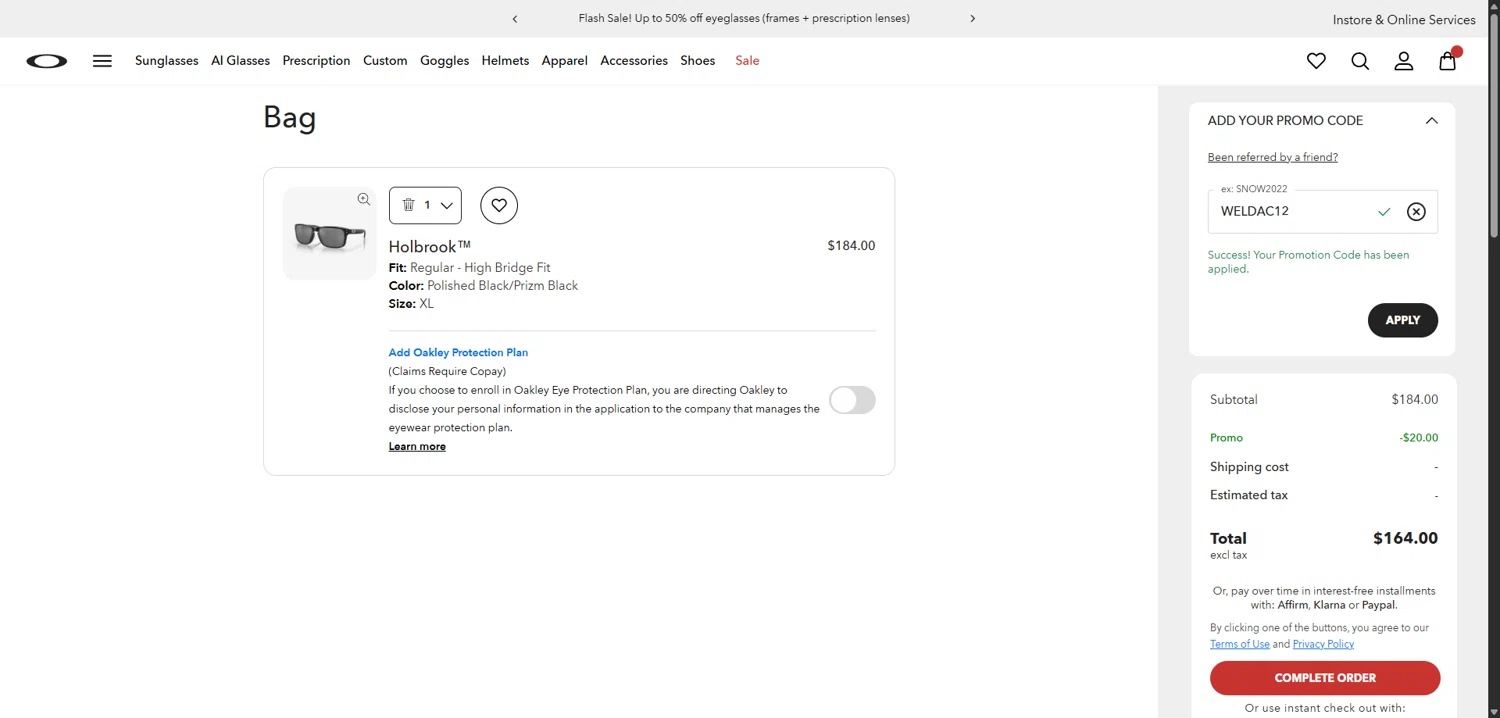Open the Custom menu
Screen dimensions: 1500x718
pyautogui.click(x=385, y=61)
